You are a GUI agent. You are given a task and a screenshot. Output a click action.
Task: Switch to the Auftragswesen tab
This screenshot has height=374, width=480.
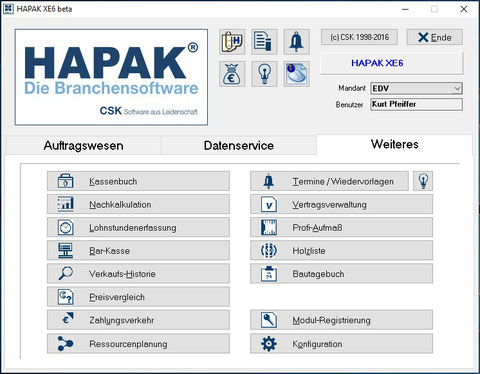tap(84, 146)
